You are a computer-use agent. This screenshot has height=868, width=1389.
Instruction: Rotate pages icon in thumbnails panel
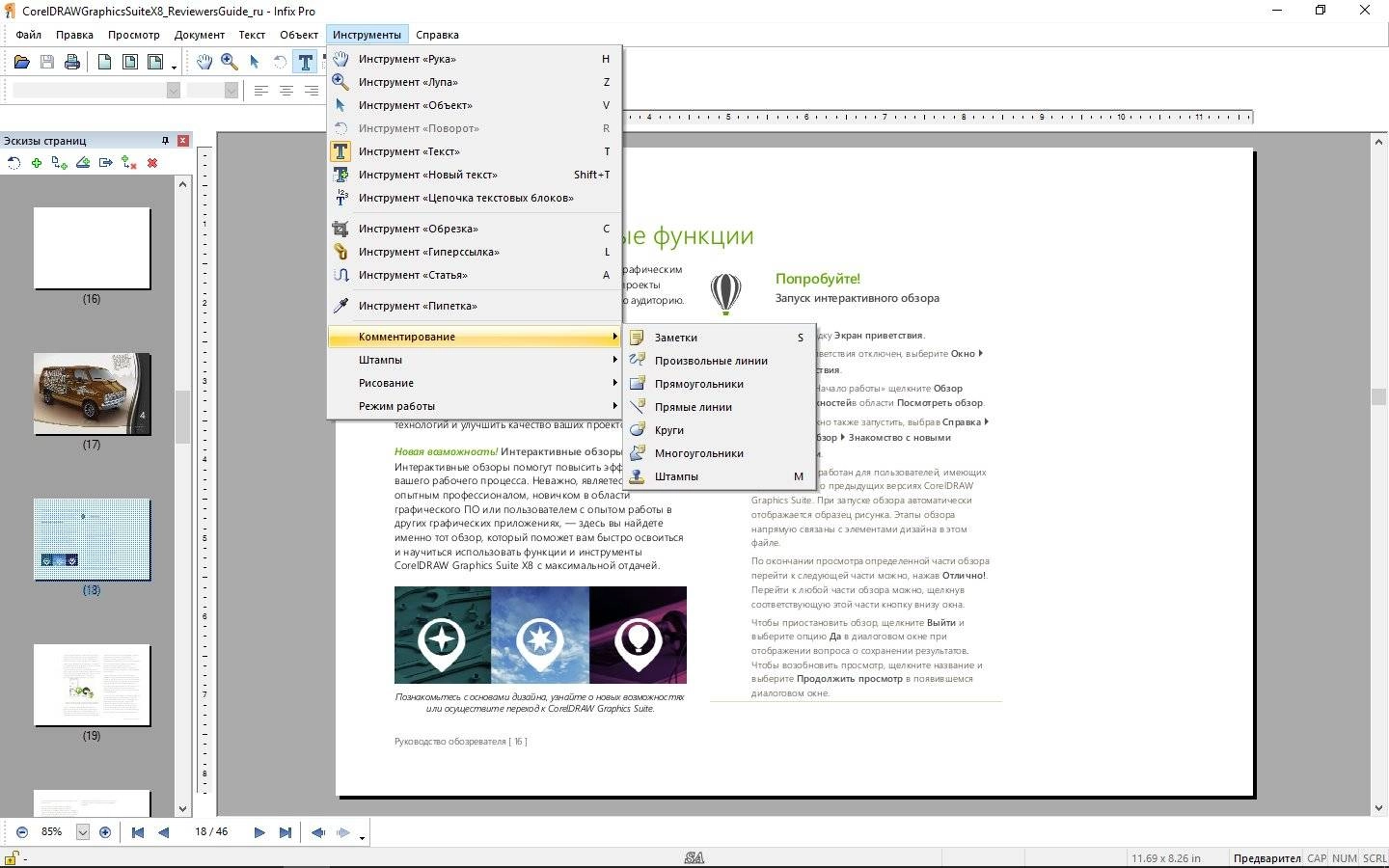click(x=14, y=163)
